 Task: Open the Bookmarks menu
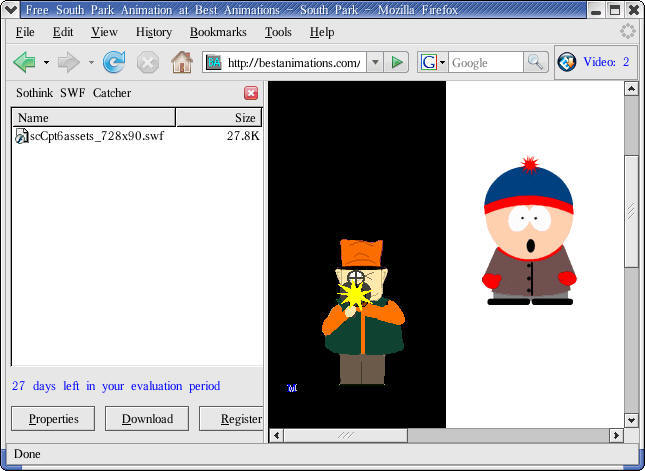pyautogui.click(x=218, y=32)
